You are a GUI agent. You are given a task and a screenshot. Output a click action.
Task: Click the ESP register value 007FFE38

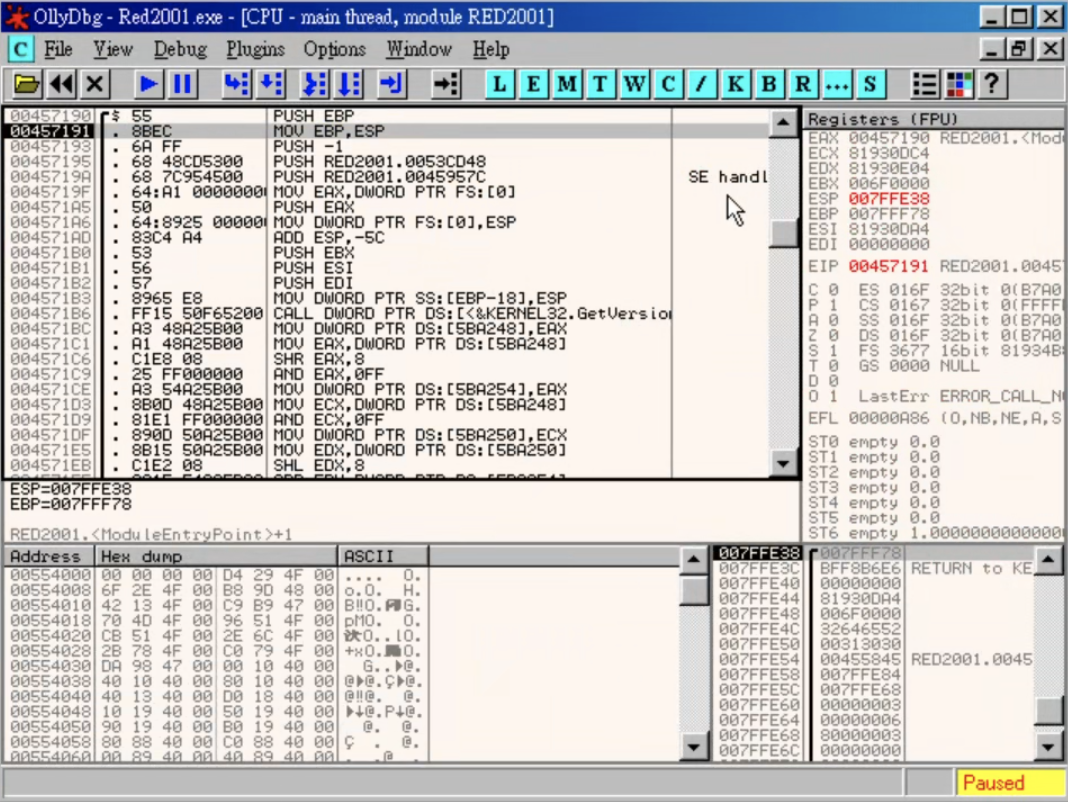coord(888,199)
